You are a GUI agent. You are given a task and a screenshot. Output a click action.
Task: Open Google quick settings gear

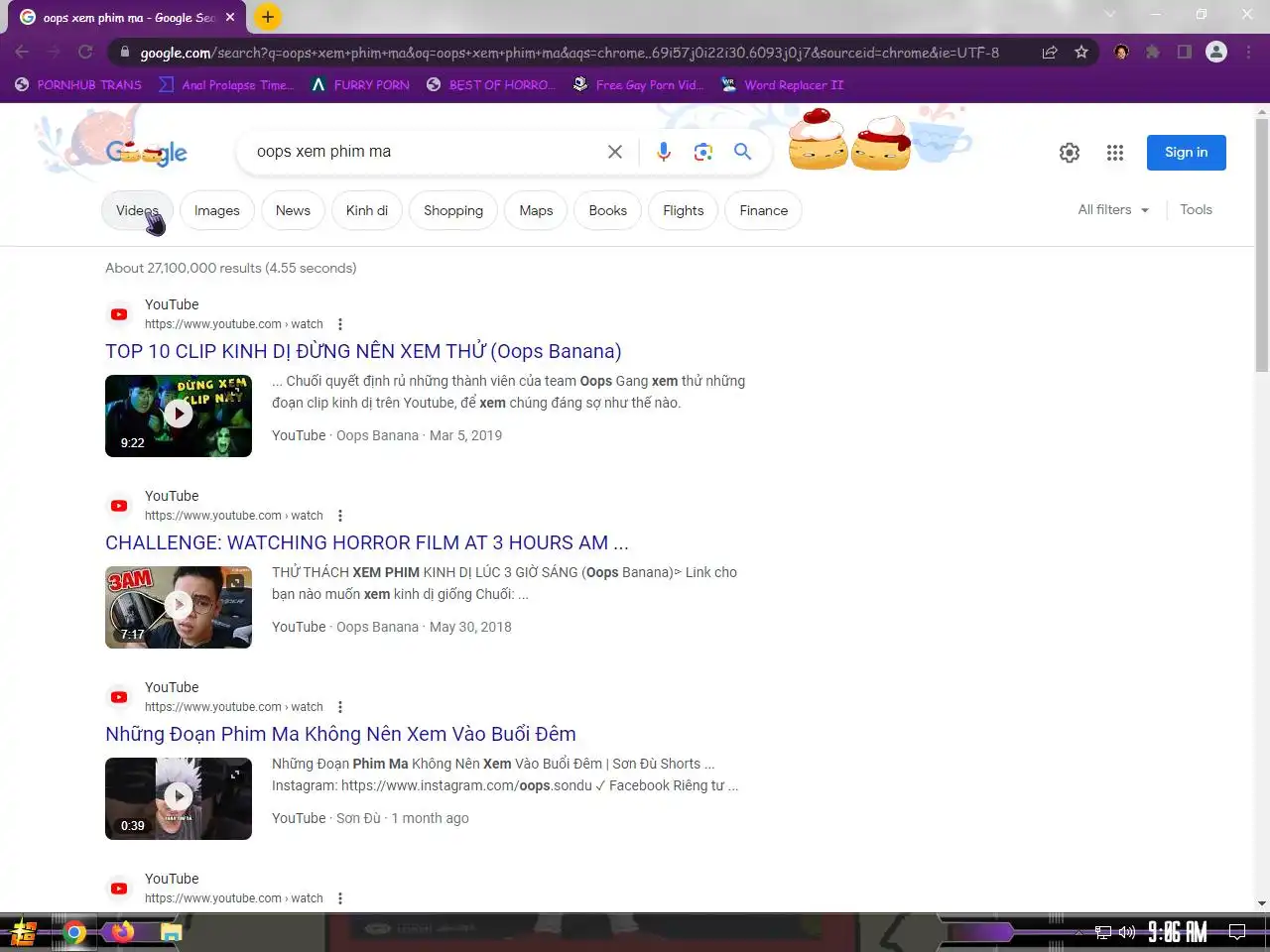click(1070, 153)
